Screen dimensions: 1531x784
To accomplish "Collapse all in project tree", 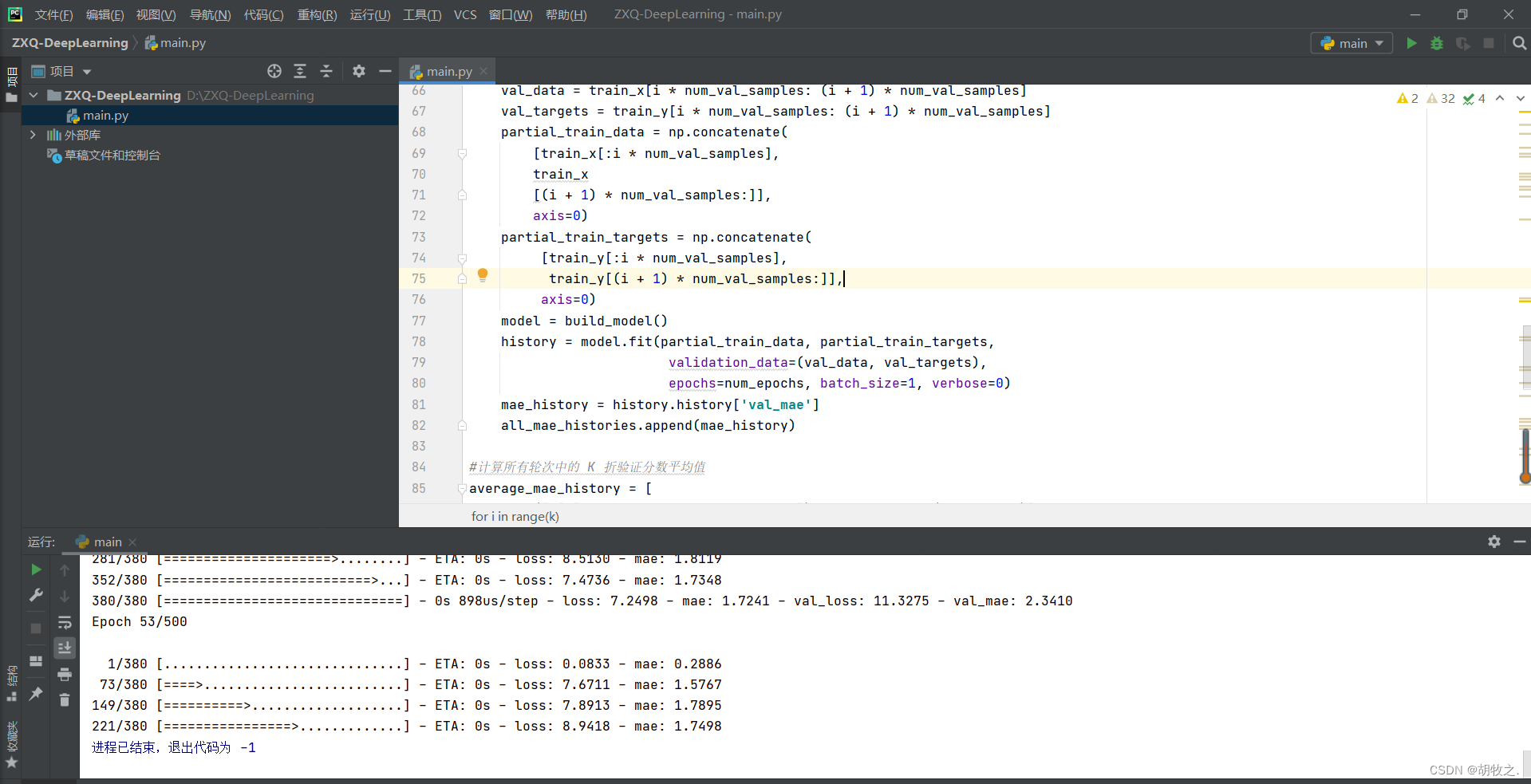I will coord(326,71).
